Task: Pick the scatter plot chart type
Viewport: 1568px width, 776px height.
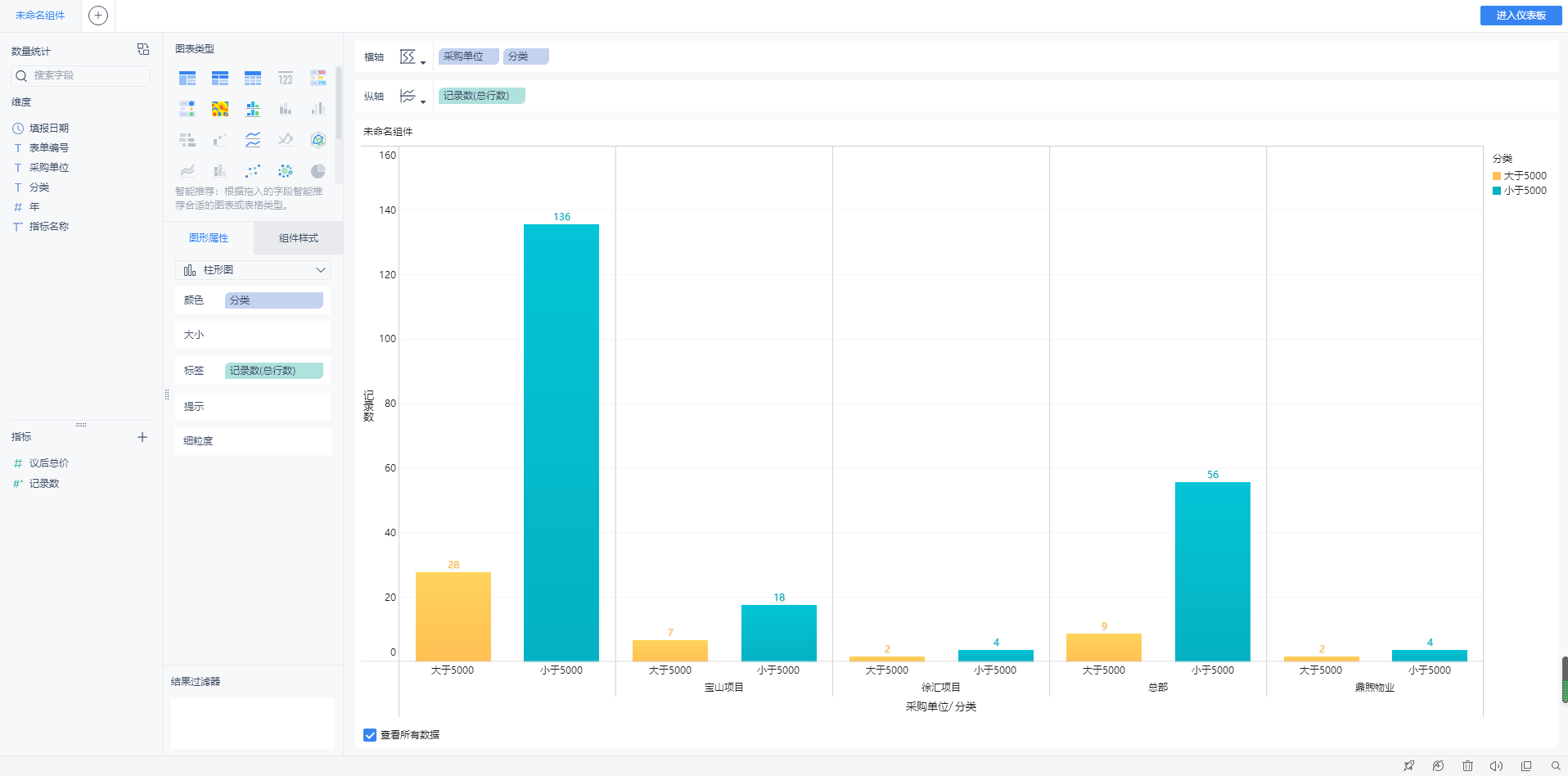Action: 253,171
